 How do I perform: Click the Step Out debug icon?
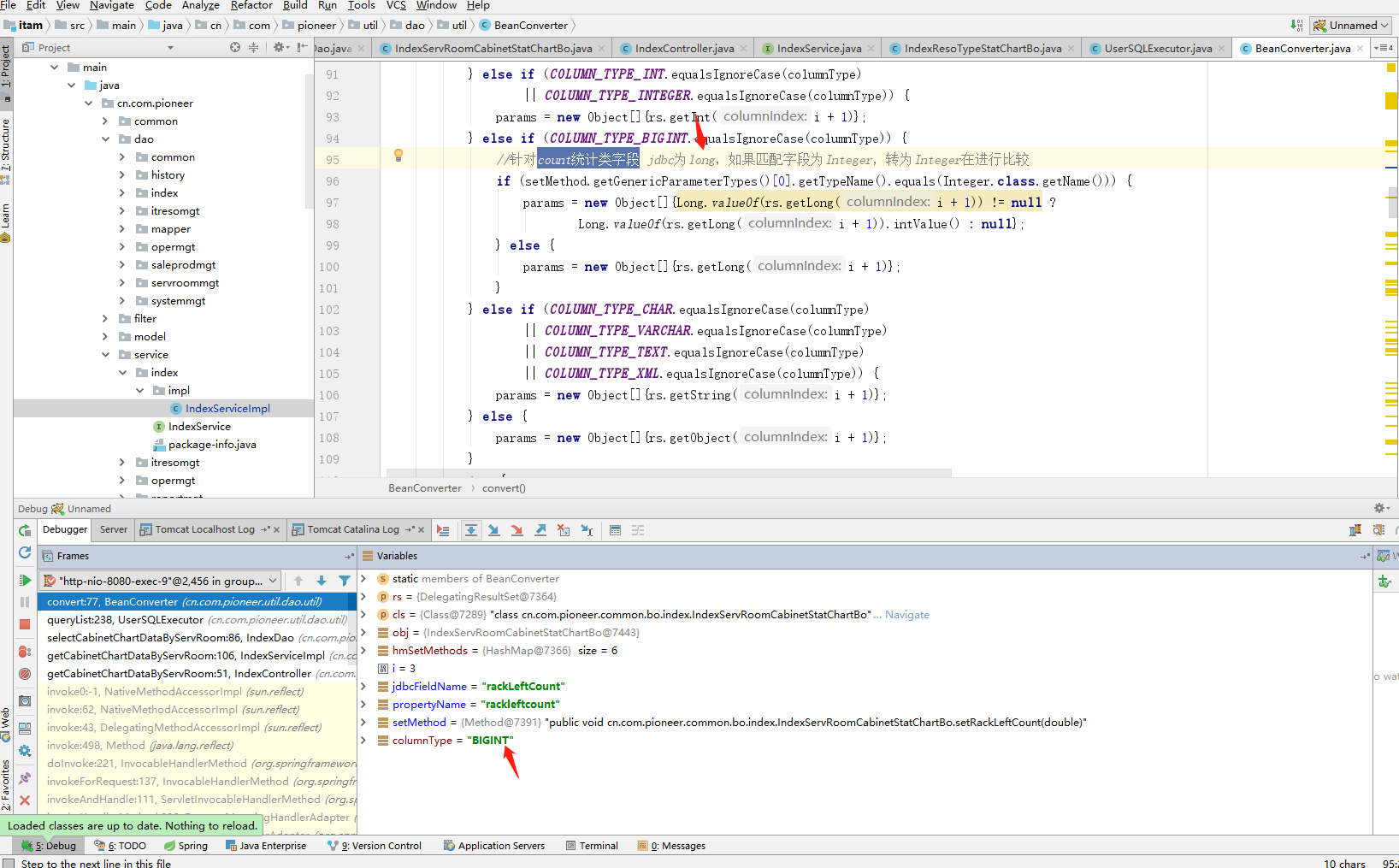(540, 530)
